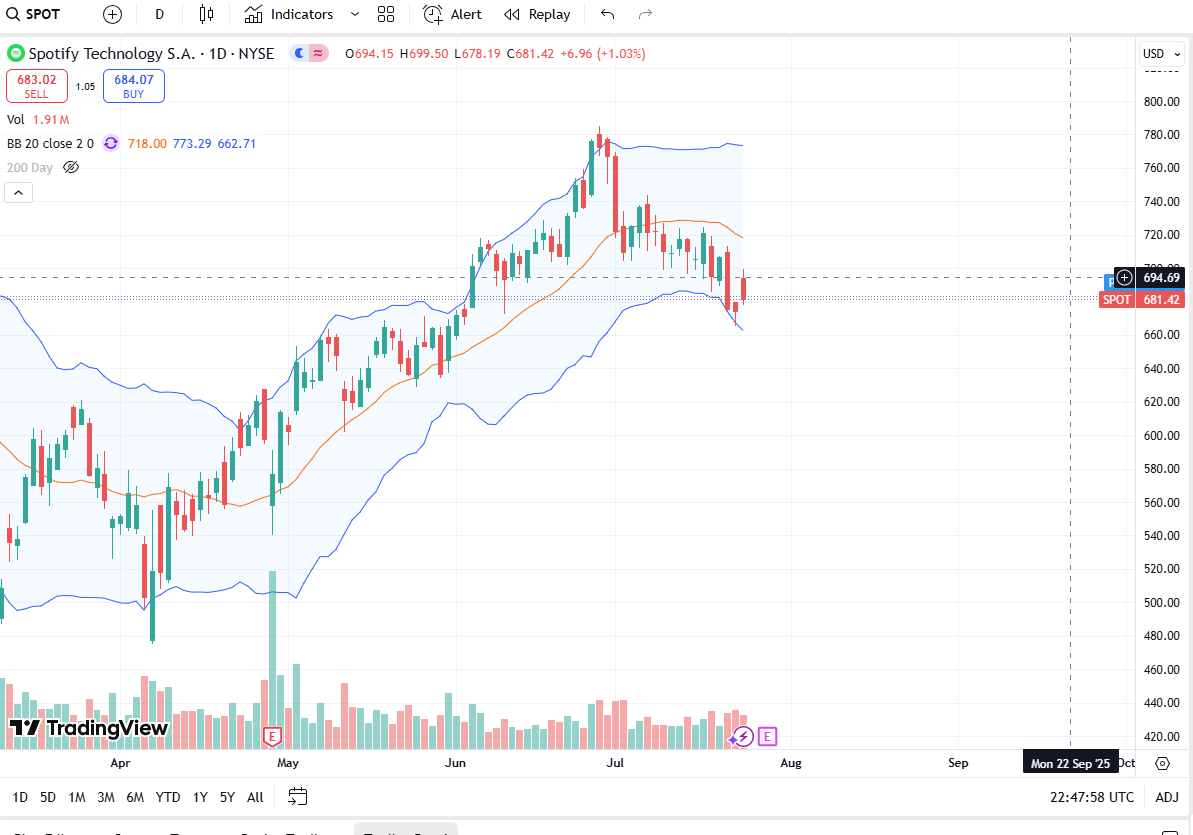Screen dimensions: 1193x835
Task: Set the range to YTD
Action: tap(168, 798)
